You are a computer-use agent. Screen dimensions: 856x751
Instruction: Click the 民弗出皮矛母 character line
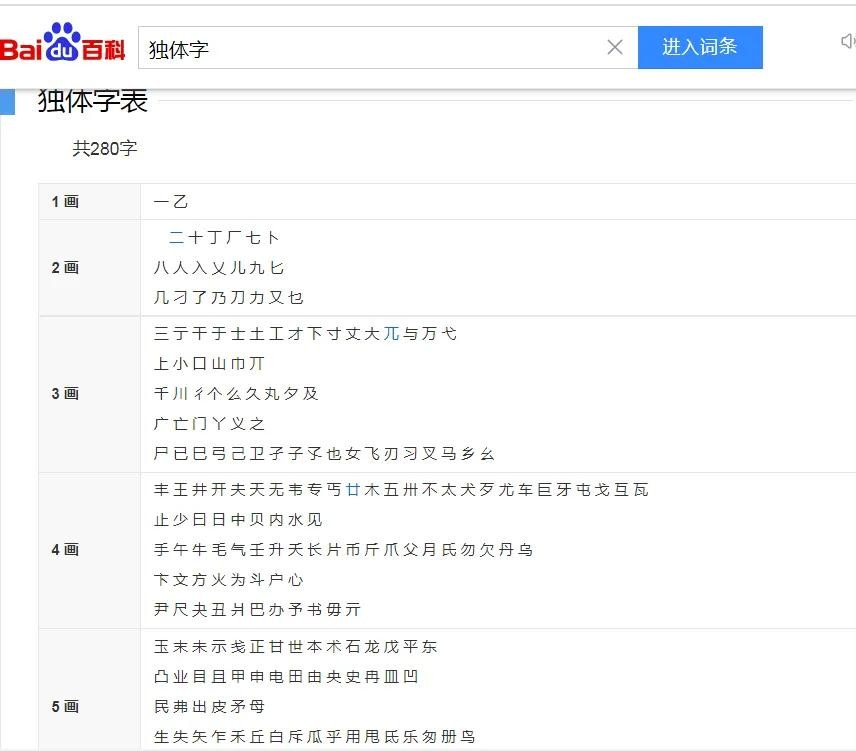click(x=209, y=707)
